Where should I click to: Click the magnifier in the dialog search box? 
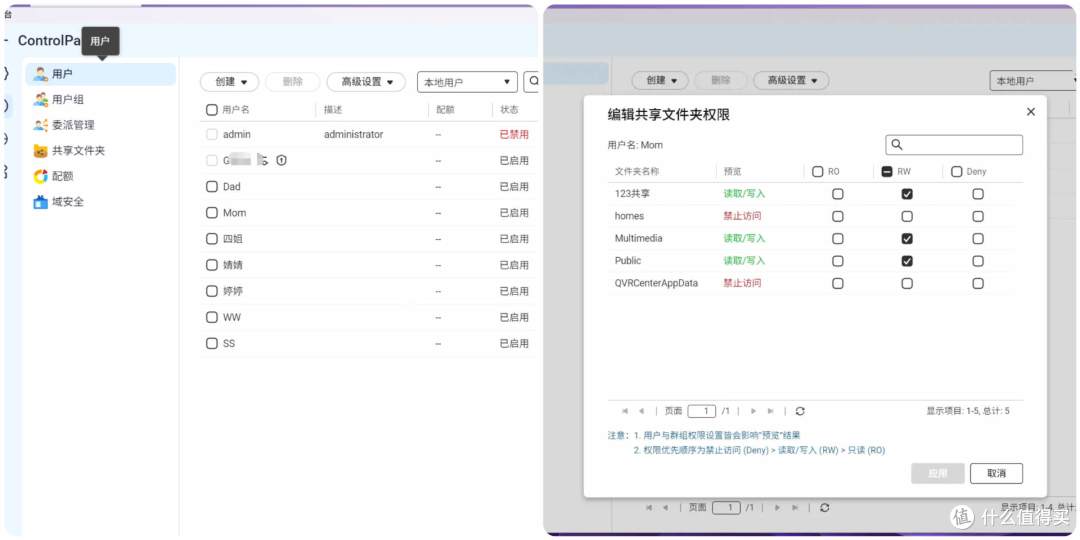point(897,145)
